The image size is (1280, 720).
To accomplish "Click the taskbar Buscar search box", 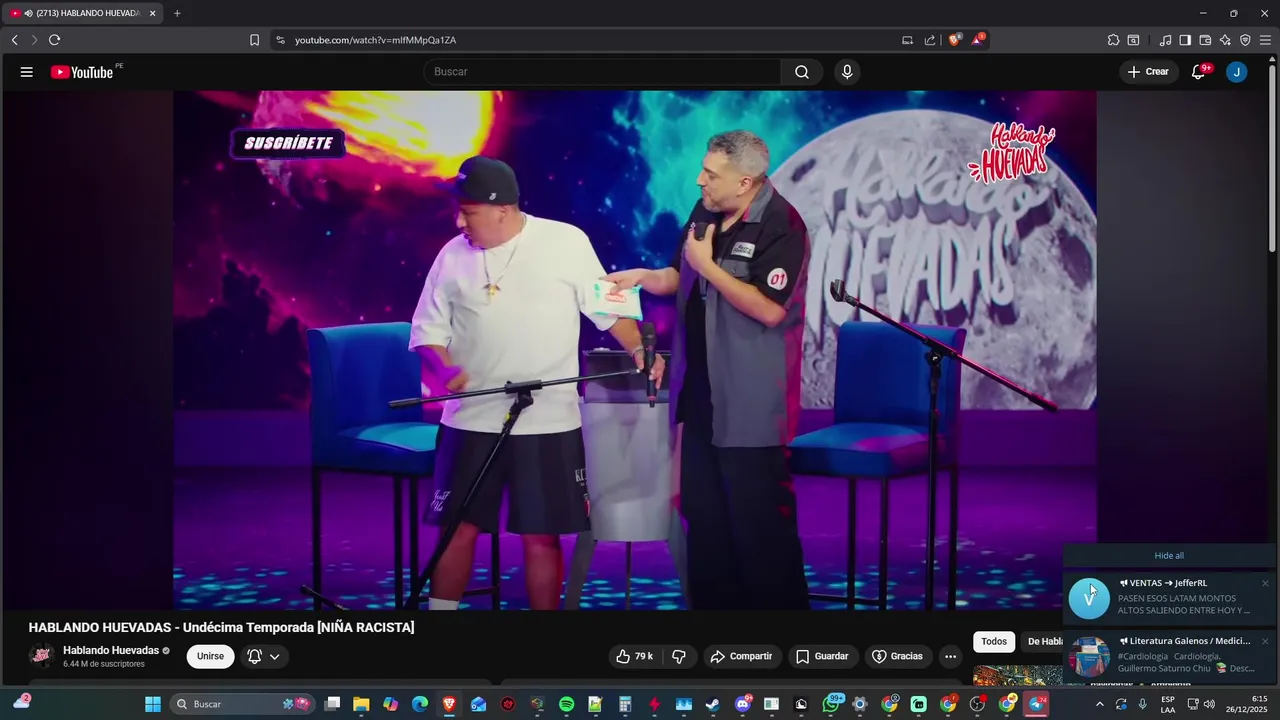I will 242,704.
